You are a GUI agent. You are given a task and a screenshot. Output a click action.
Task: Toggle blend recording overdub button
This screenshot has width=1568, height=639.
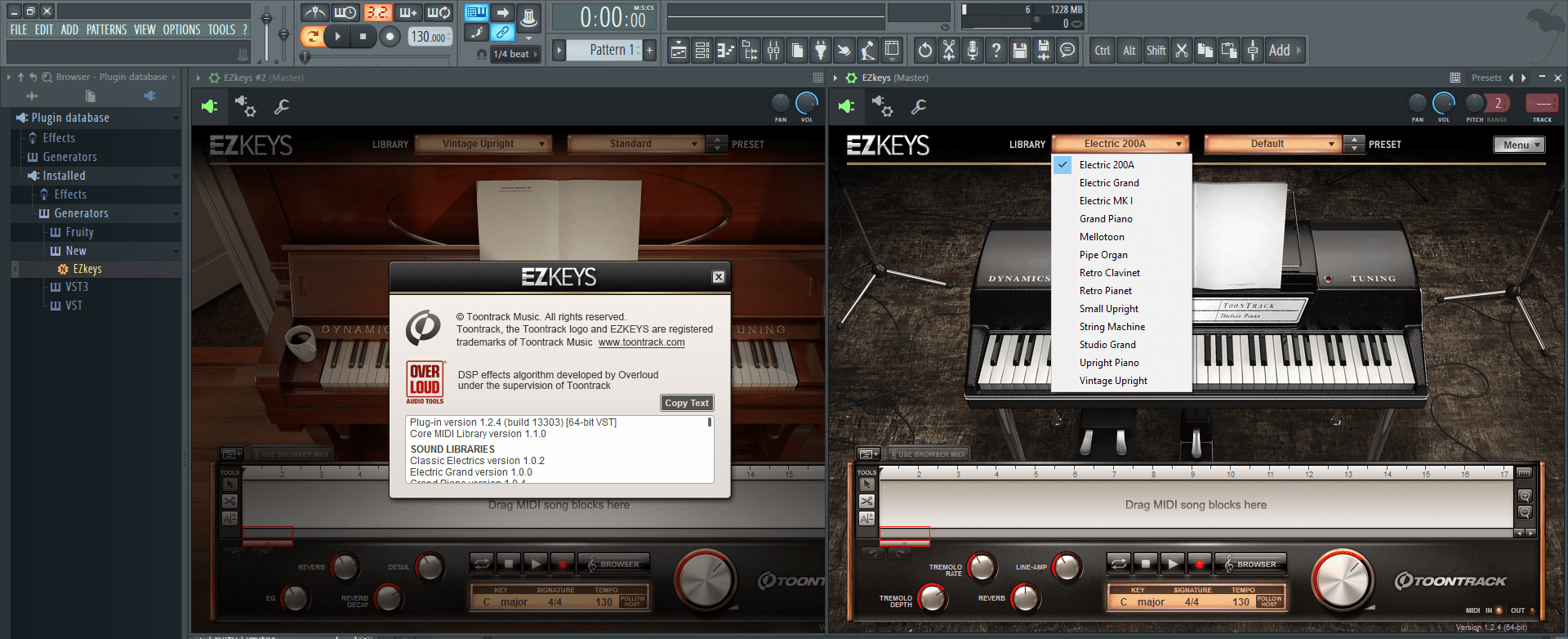coord(408,12)
